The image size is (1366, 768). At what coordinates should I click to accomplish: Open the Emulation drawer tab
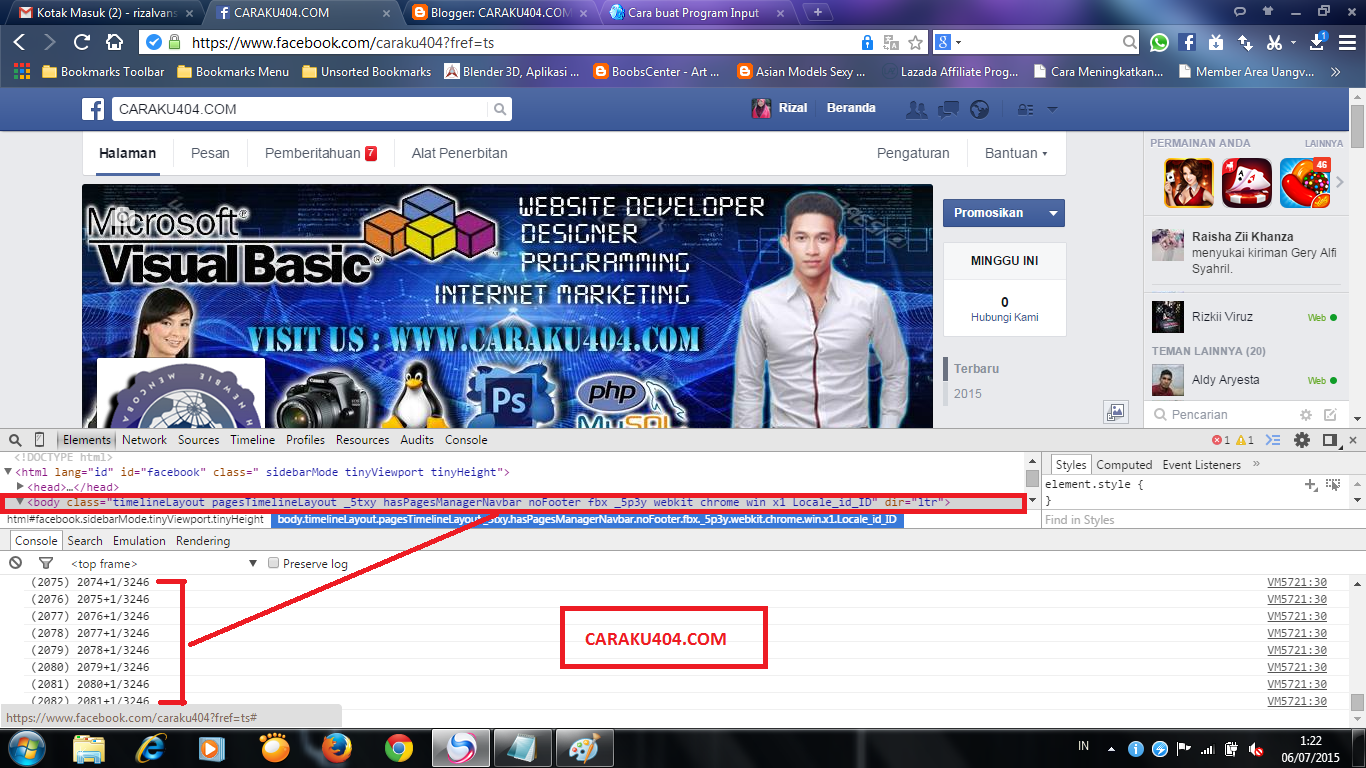click(x=139, y=541)
